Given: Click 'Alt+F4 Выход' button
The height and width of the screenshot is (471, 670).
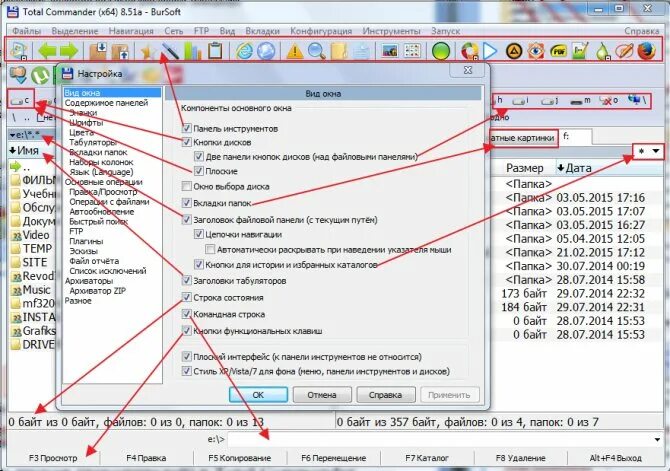Looking at the screenshot, I should 615,458.
